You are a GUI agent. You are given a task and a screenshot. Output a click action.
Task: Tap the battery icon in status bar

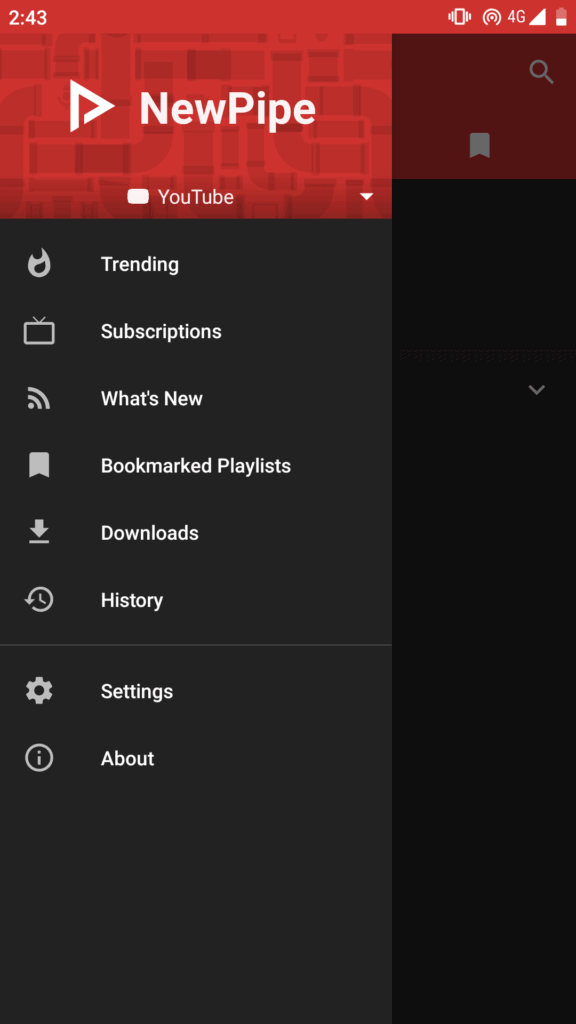561,17
